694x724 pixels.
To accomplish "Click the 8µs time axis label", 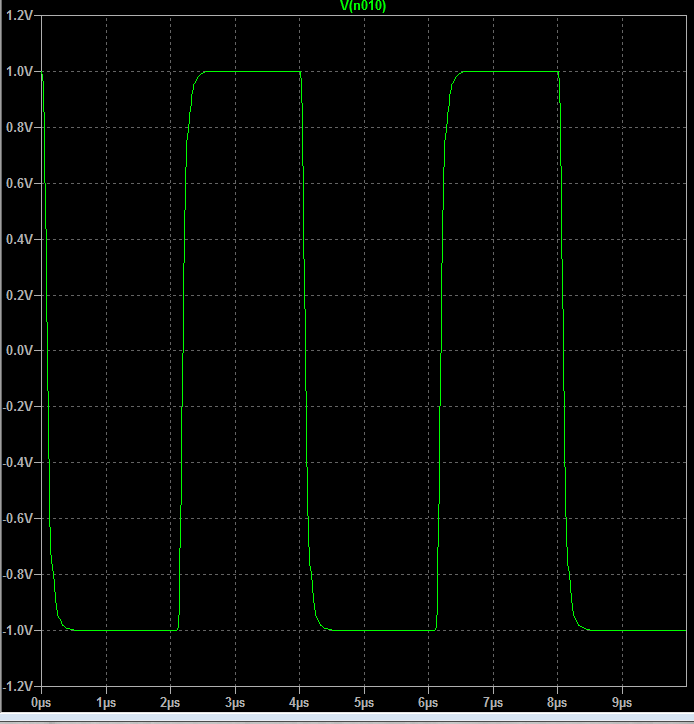I will [x=557, y=703].
